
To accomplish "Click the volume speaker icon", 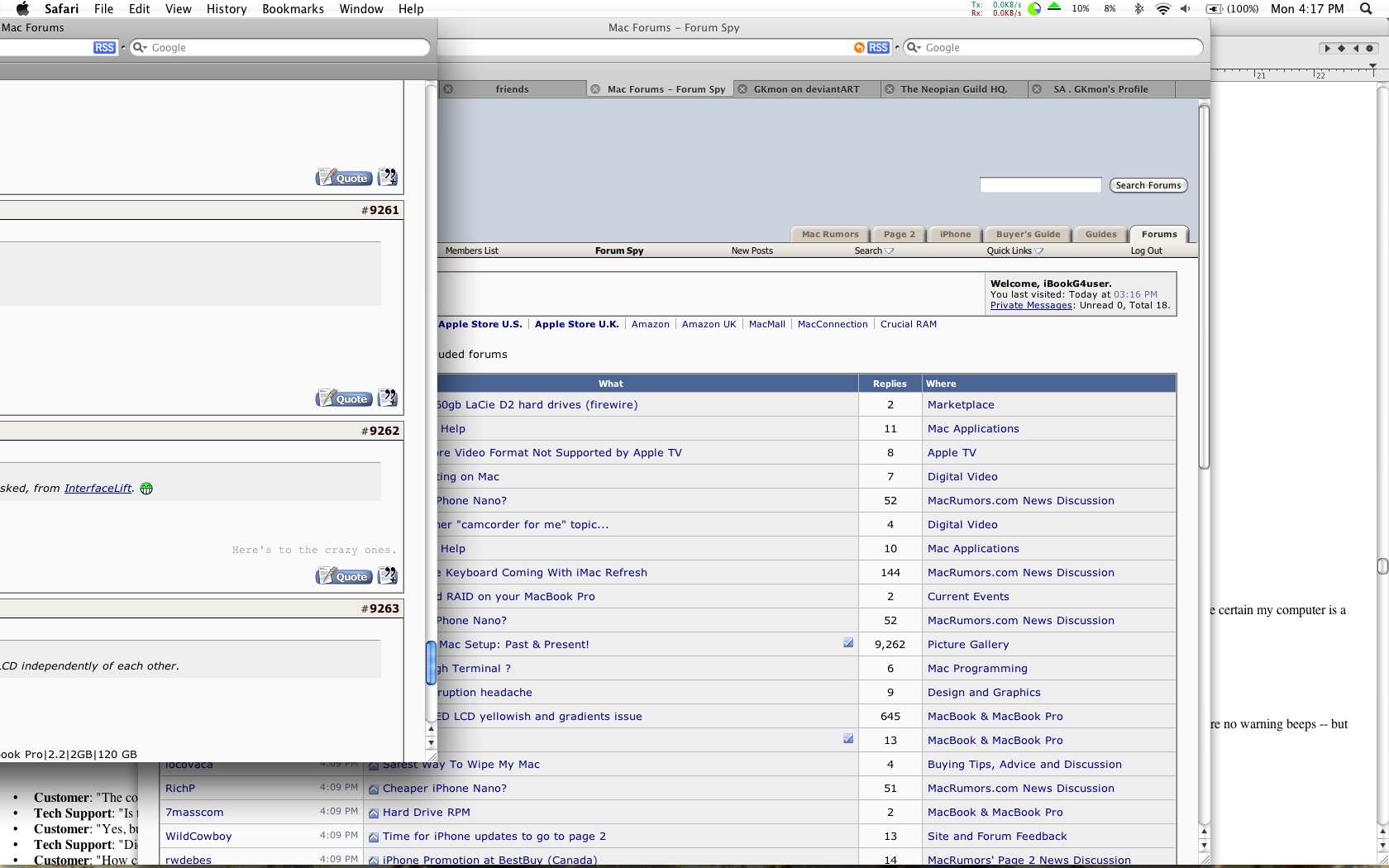I will click(1186, 9).
